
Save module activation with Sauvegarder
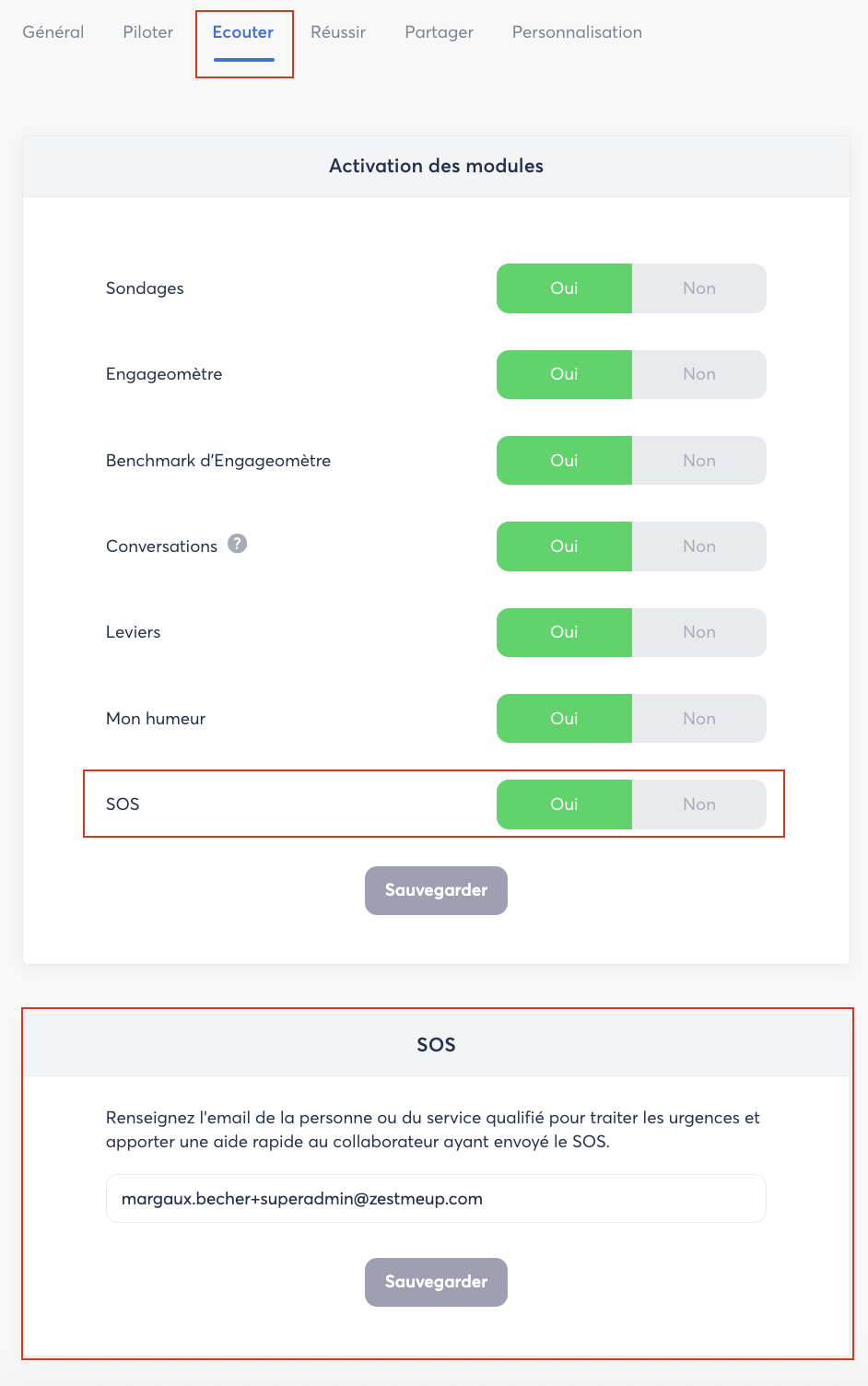click(x=436, y=890)
